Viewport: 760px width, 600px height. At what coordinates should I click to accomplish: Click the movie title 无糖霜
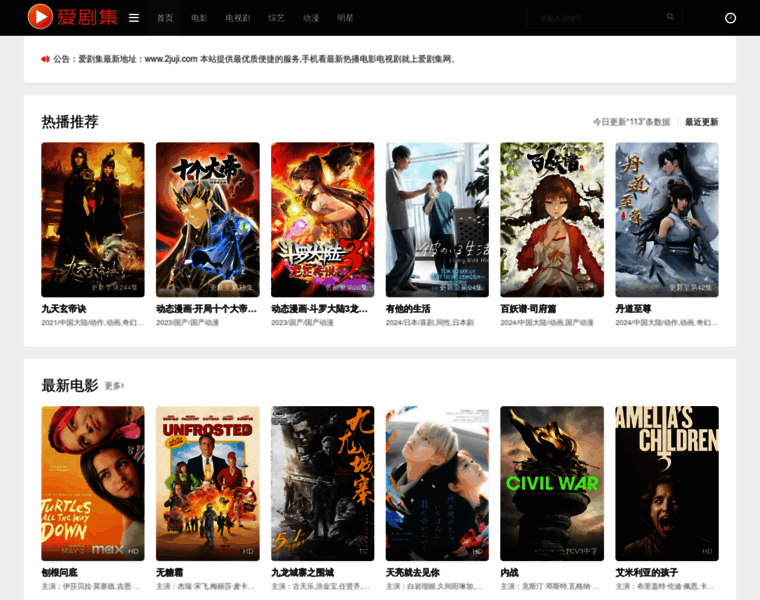click(170, 573)
